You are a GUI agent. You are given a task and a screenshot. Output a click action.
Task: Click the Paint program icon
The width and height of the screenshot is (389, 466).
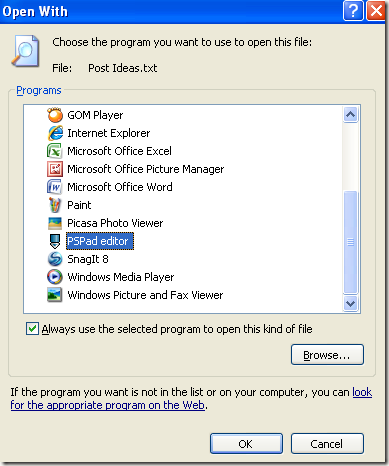coord(55,205)
